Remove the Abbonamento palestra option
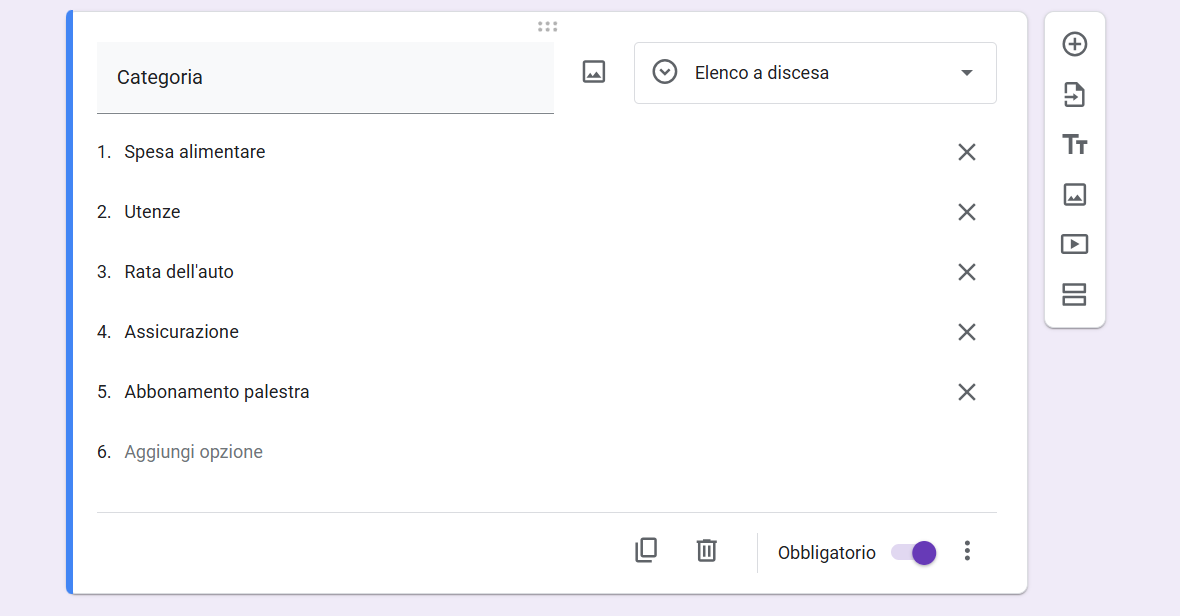 pos(966,391)
